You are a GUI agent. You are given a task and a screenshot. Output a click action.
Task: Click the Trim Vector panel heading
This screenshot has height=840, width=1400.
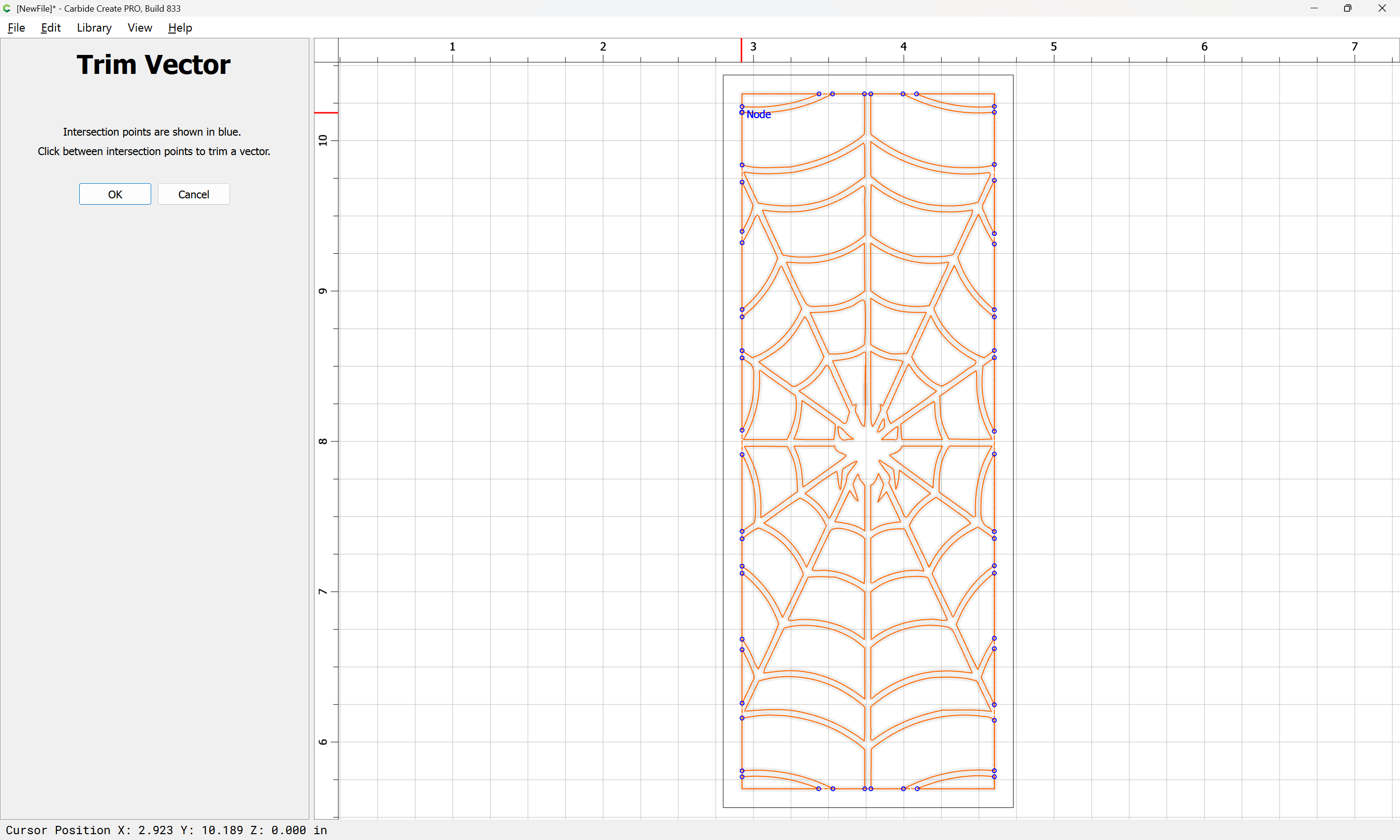click(153, 65)
